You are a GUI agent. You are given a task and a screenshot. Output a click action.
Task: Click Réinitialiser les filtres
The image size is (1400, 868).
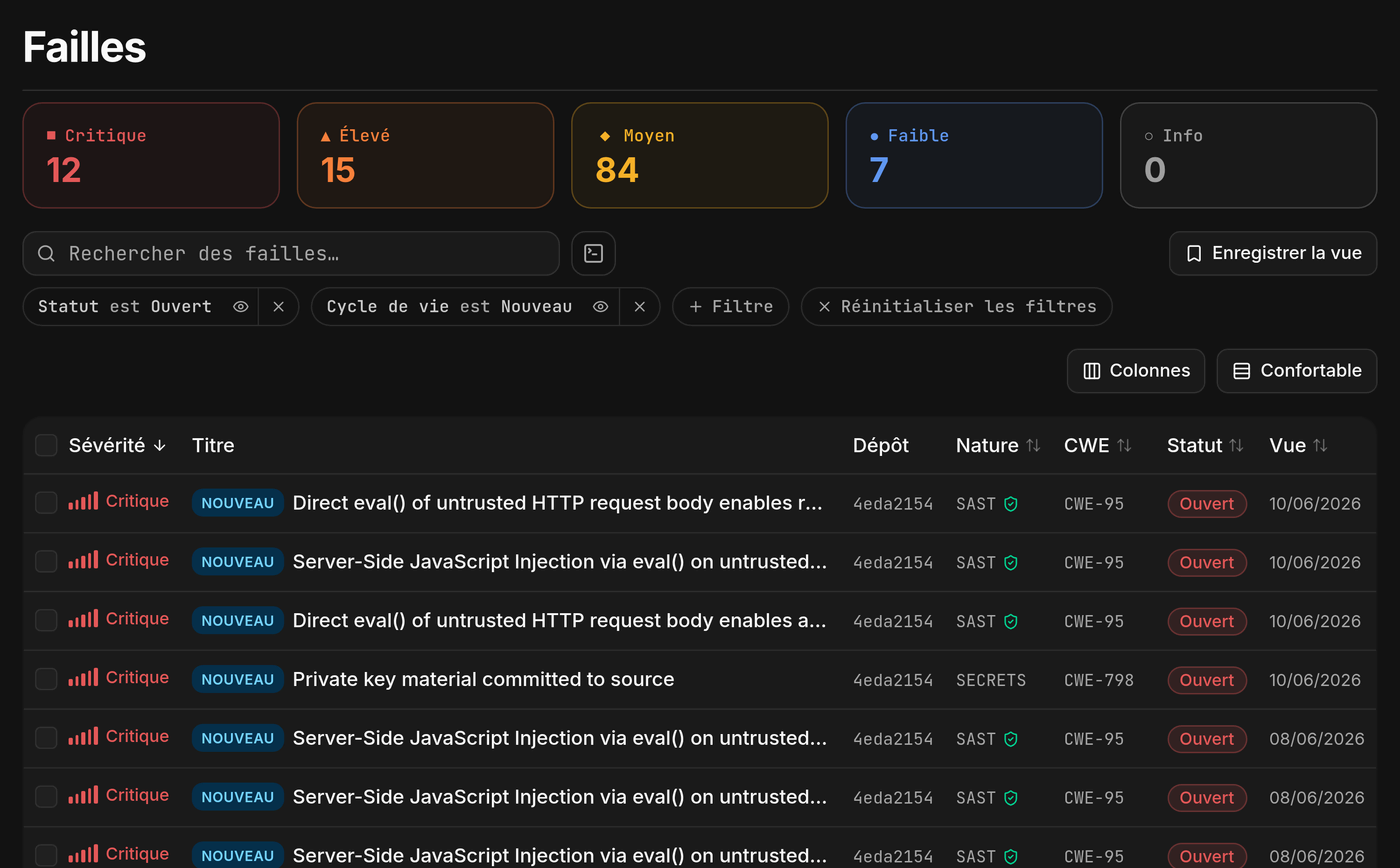(957, 307)
